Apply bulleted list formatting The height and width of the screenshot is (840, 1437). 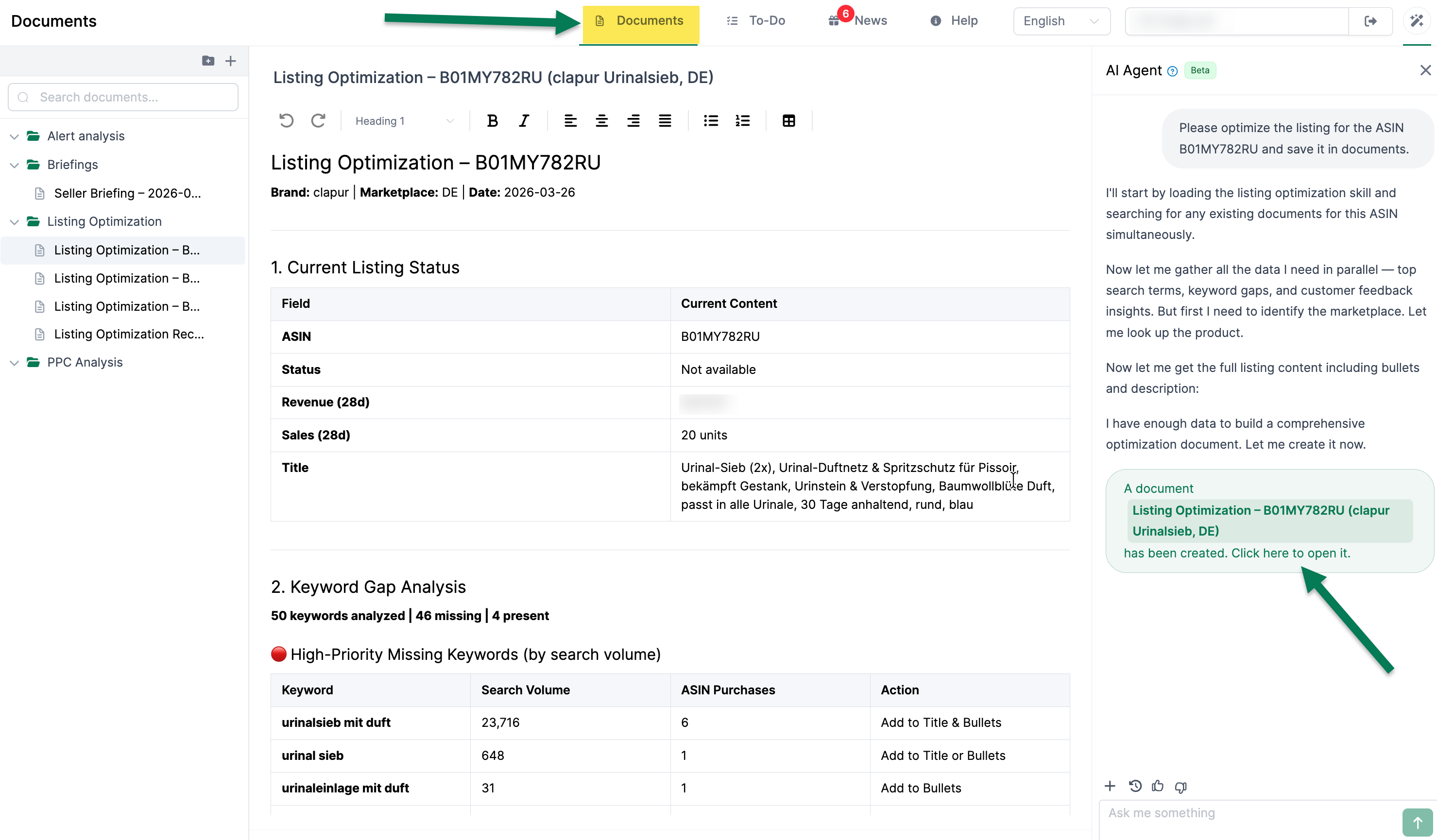coord(711,121)
